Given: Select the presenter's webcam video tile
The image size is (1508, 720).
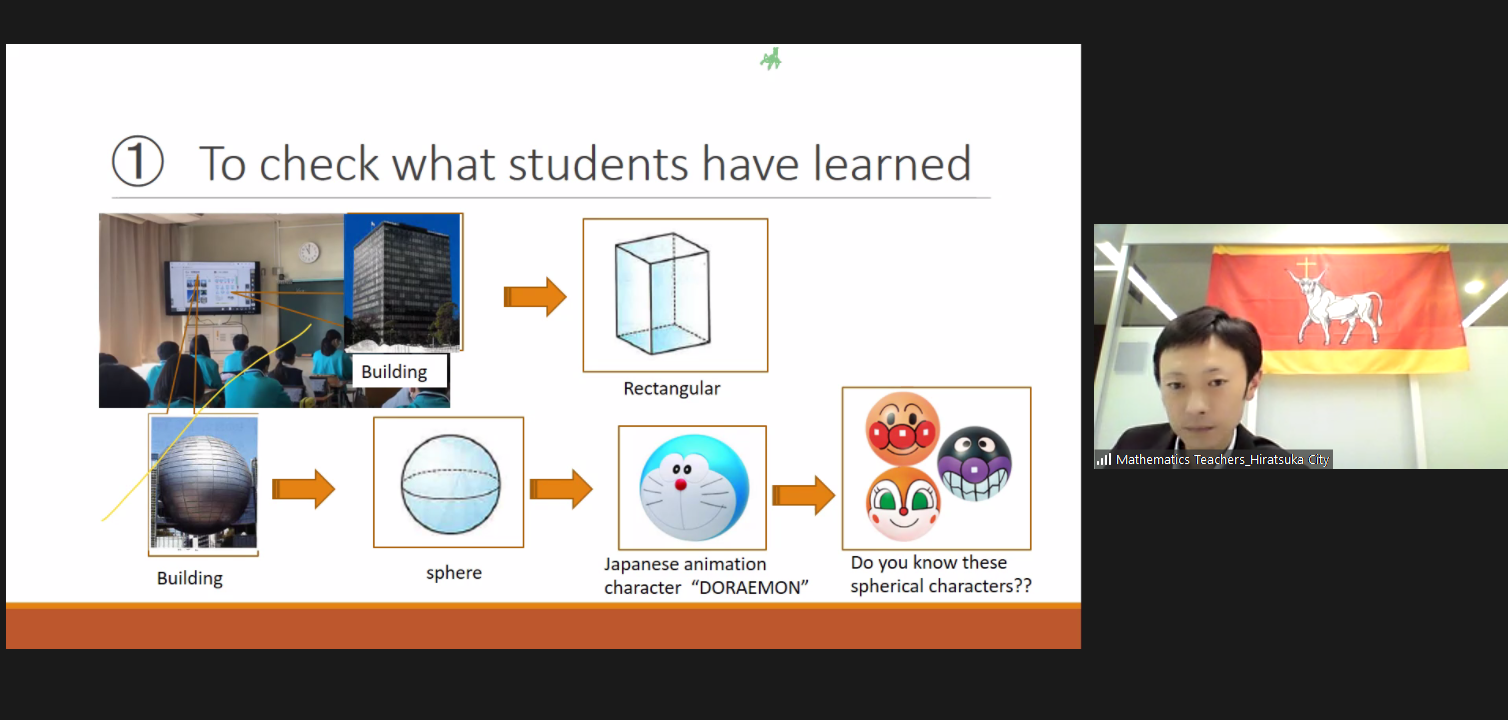Looking at the screenshot, I should (x=1300, y=346).
